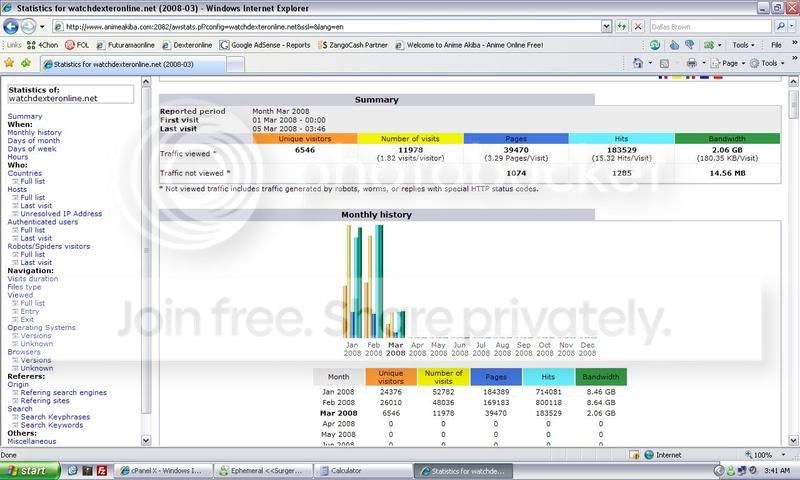Open Search Keyphrases link
Screen dimensions: 800x480
pos(55,417)
